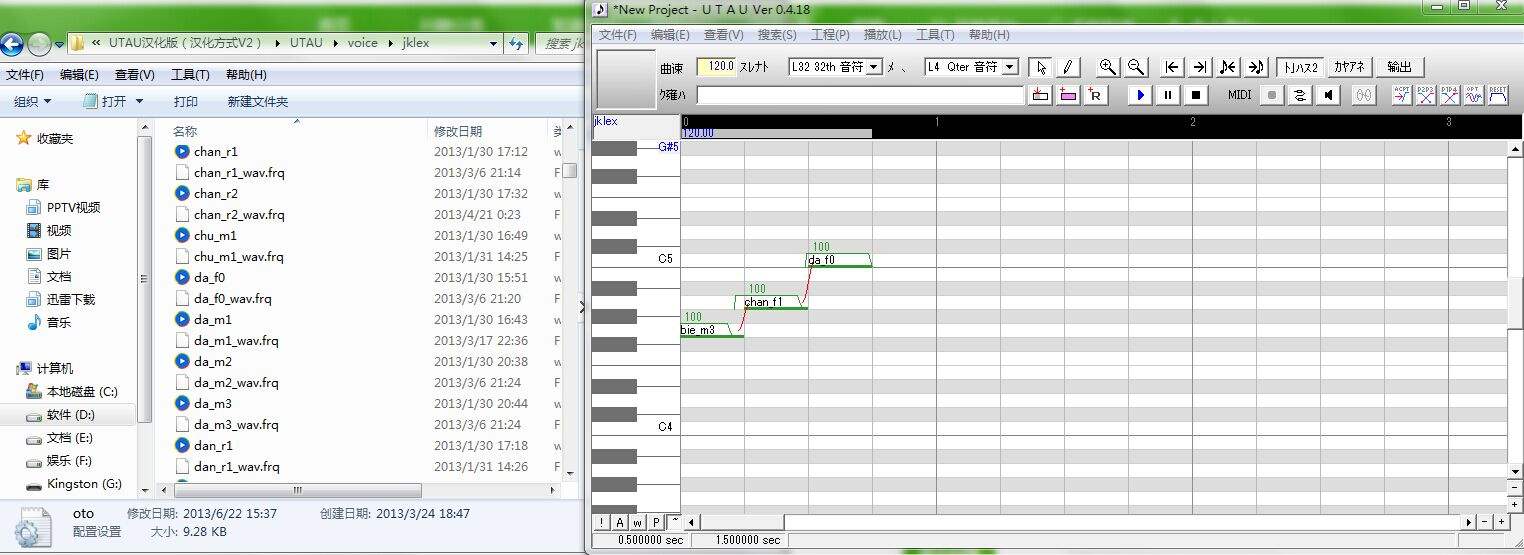Play the UTAU project

(x=1141, y=95)
